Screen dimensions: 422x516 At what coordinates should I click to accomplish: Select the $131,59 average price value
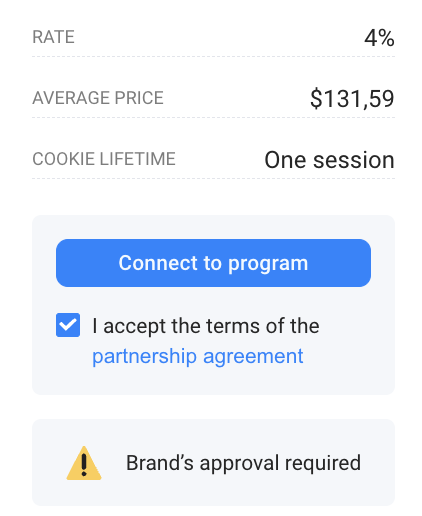(x=352, y=99)
